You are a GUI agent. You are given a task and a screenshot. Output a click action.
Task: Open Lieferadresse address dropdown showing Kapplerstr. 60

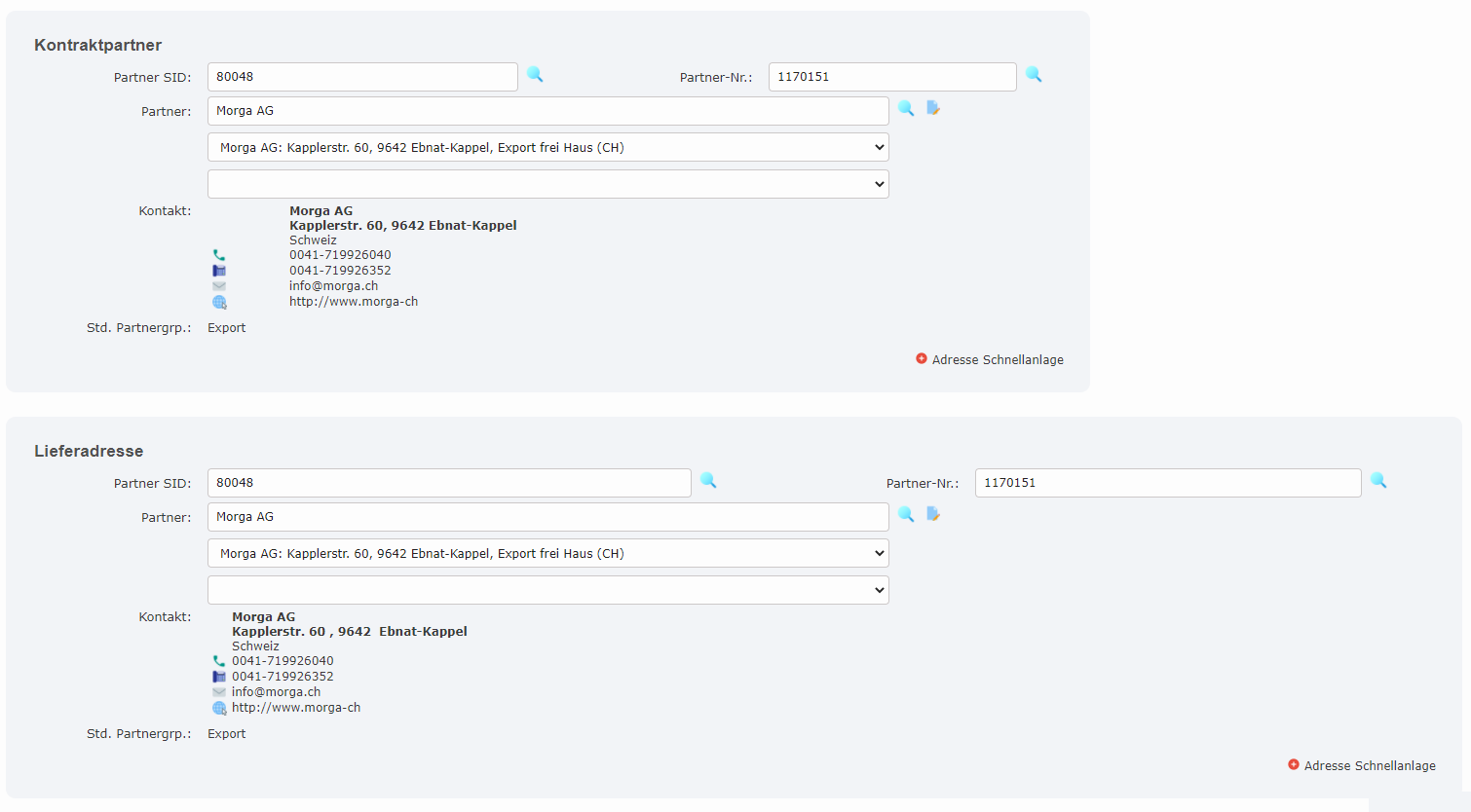pyautogui.click(x=547, y=554)
